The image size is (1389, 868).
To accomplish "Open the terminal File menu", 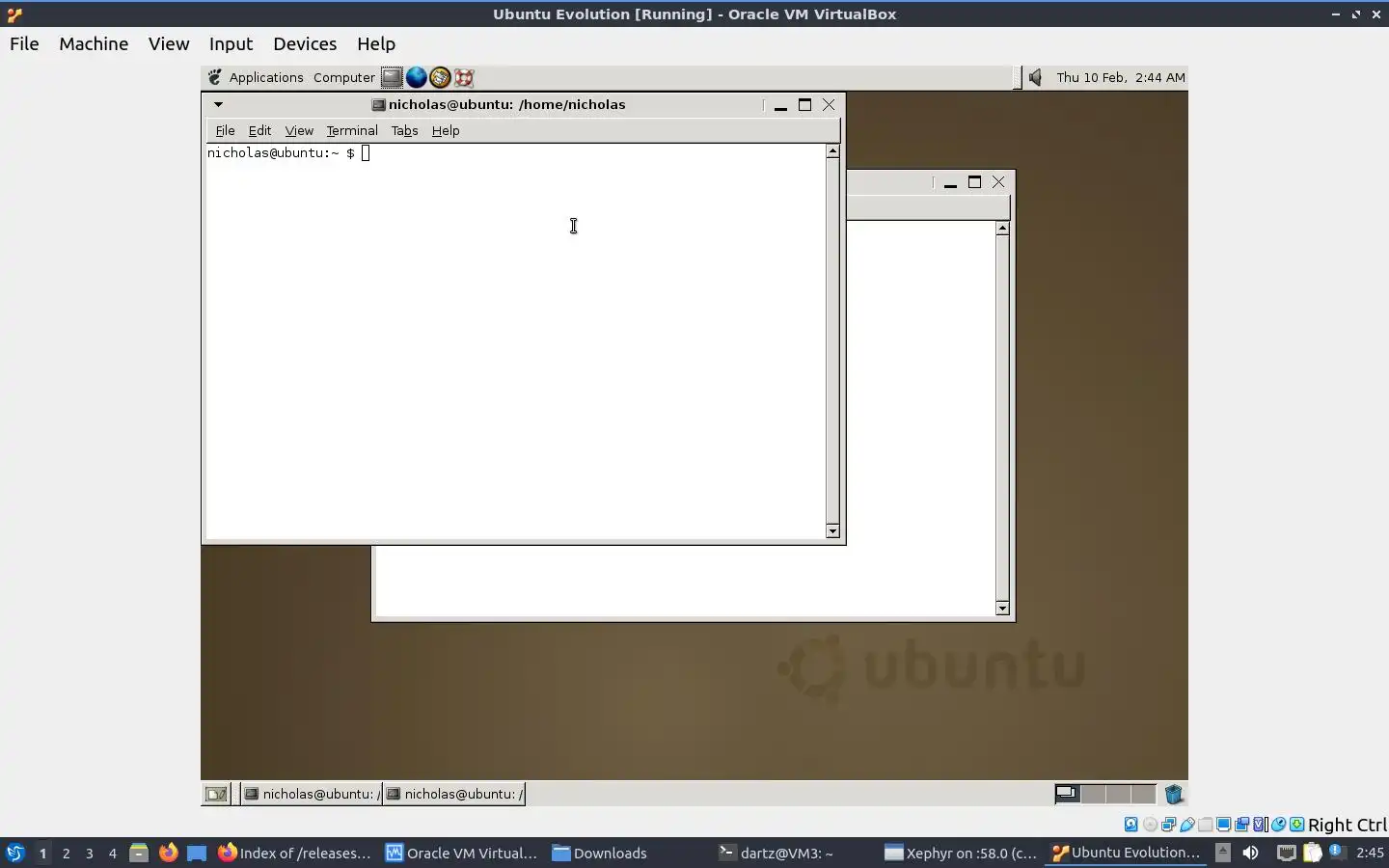I will tap(225, 130).
